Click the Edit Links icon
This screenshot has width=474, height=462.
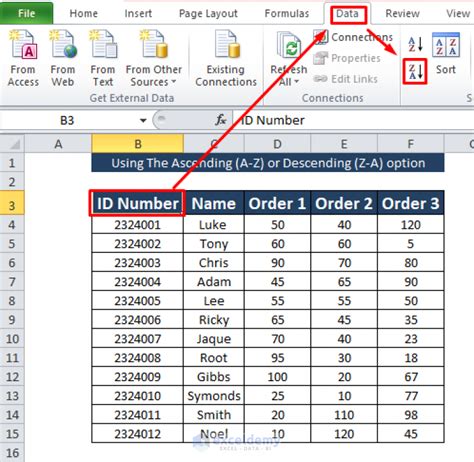pos(321,79)
